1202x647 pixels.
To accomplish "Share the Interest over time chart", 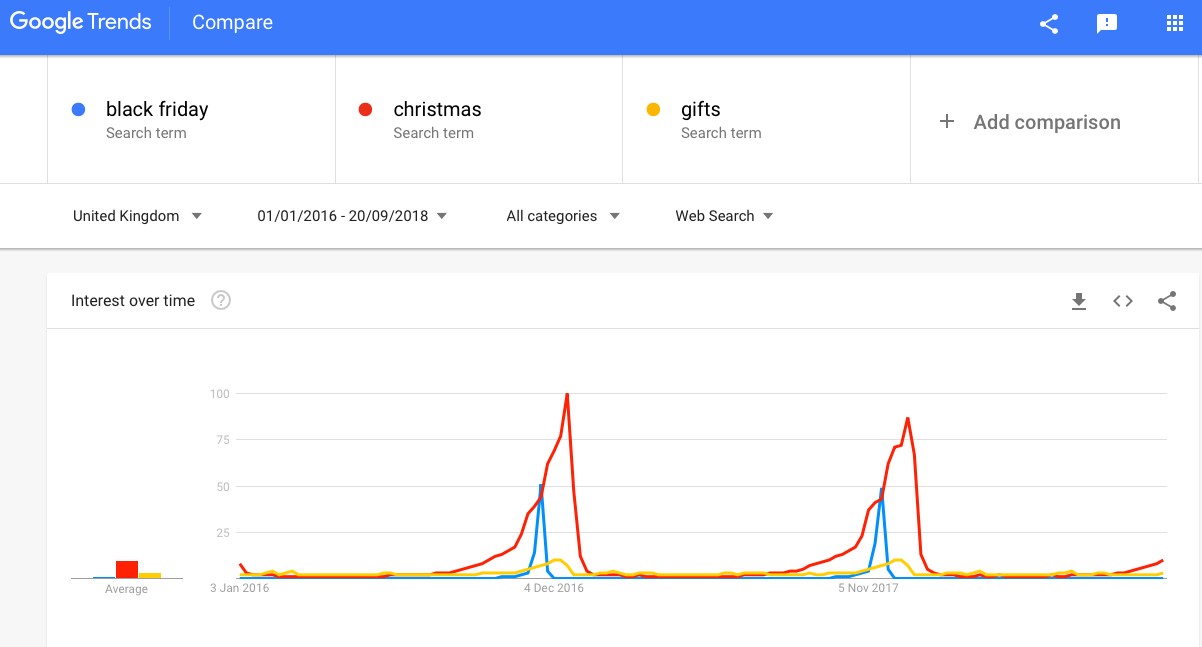I will [x=1167, y=301].
